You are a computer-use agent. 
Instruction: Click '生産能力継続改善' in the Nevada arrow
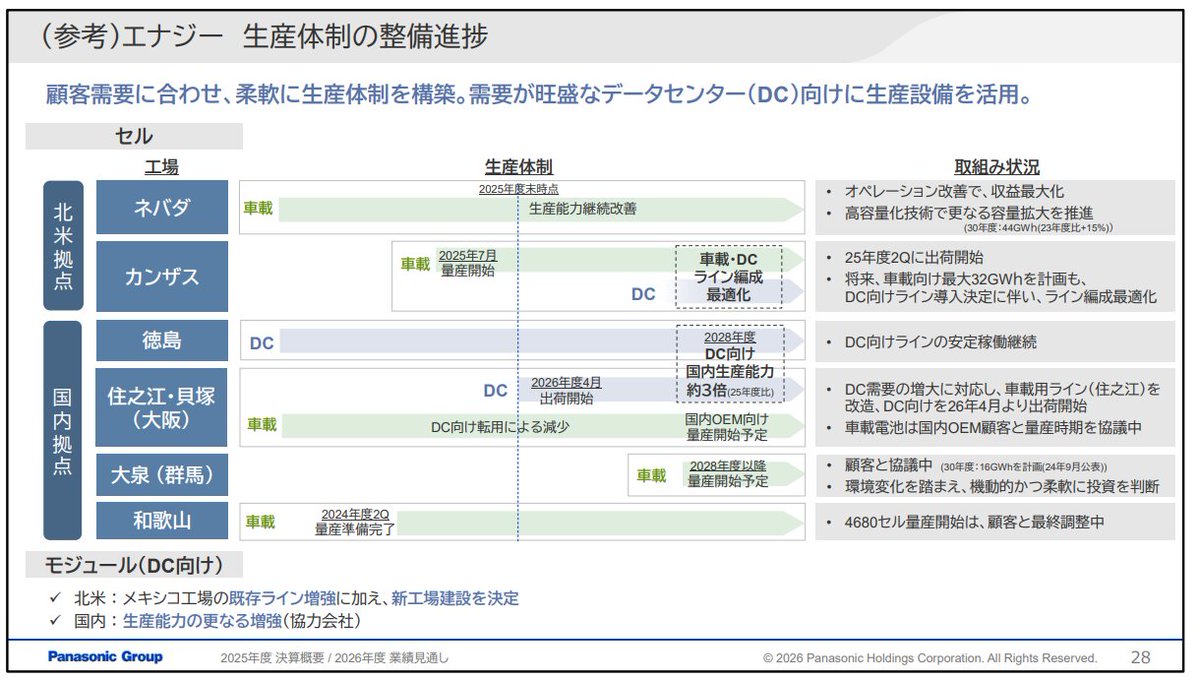pos(582,209)
